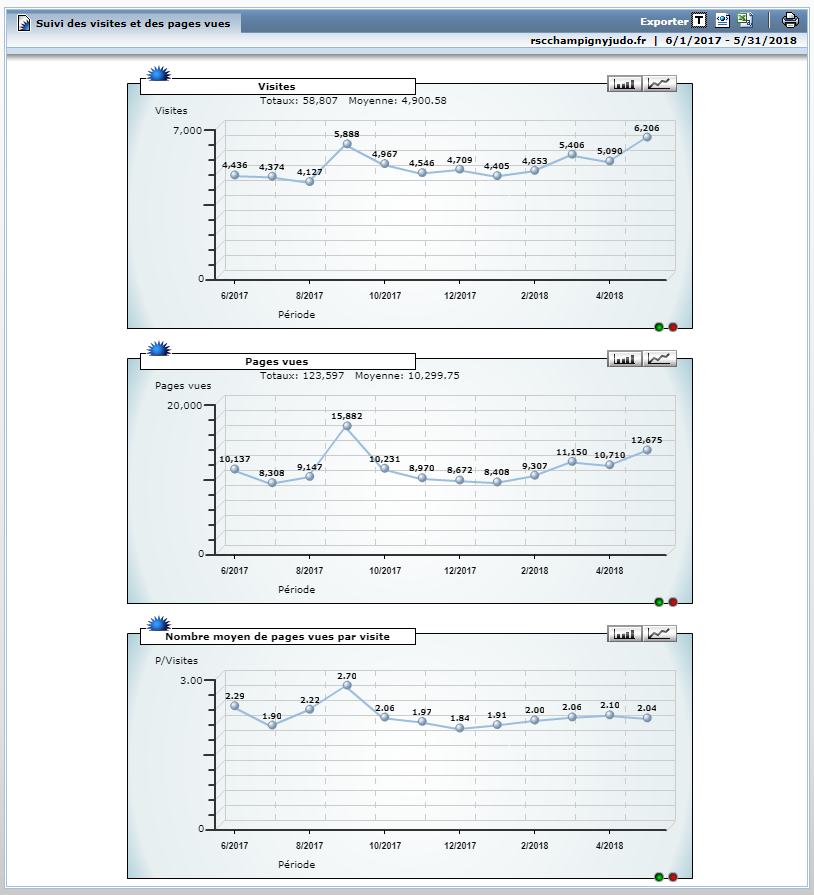Click the report page icon beside title
The width and height of the screenshot is (814, 895).
pyautogui.click(x=23, y=23)
